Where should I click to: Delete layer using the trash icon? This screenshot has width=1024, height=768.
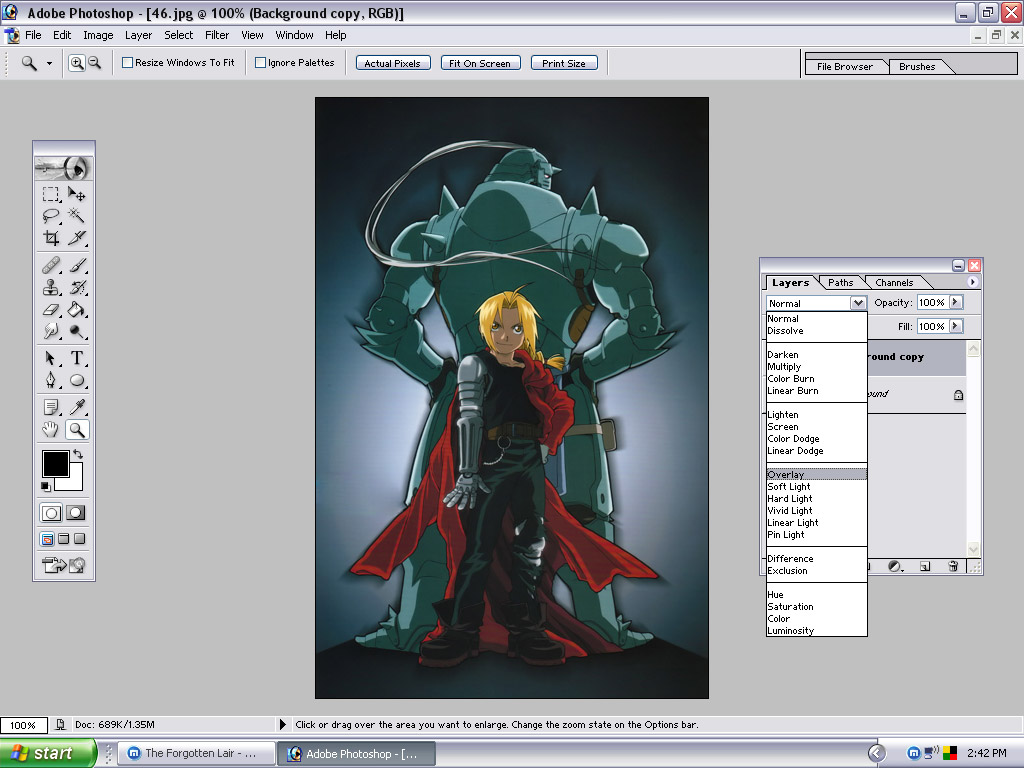[953, 566]
